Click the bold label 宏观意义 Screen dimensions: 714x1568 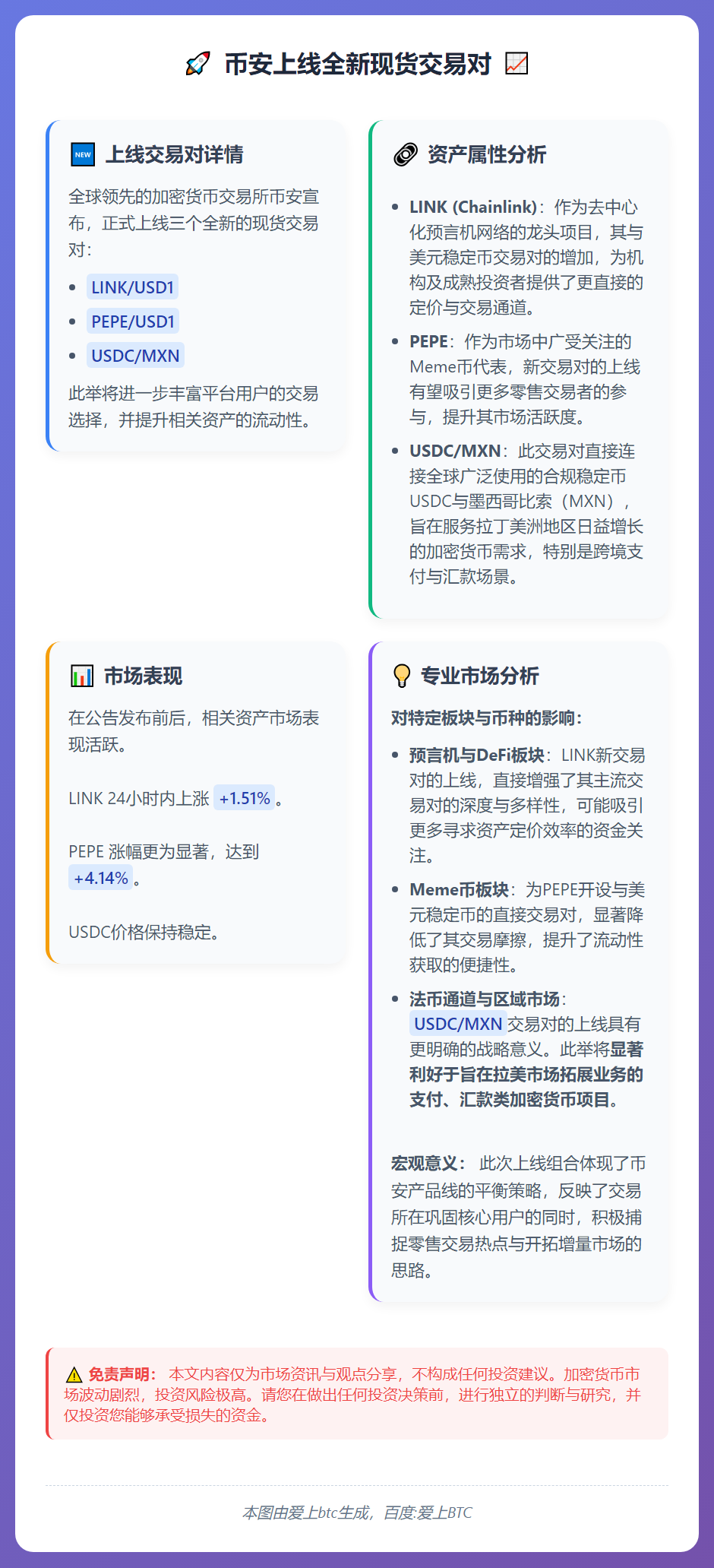(428, 1164)
